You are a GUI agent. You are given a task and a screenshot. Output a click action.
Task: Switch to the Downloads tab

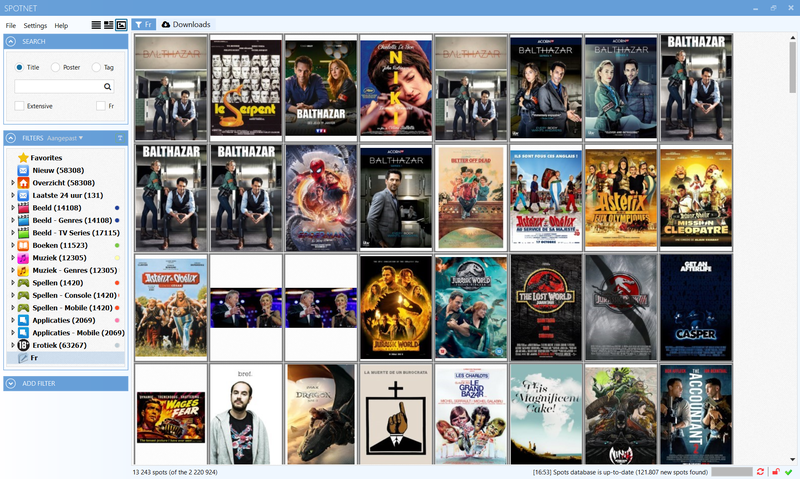tap(186, 24)
